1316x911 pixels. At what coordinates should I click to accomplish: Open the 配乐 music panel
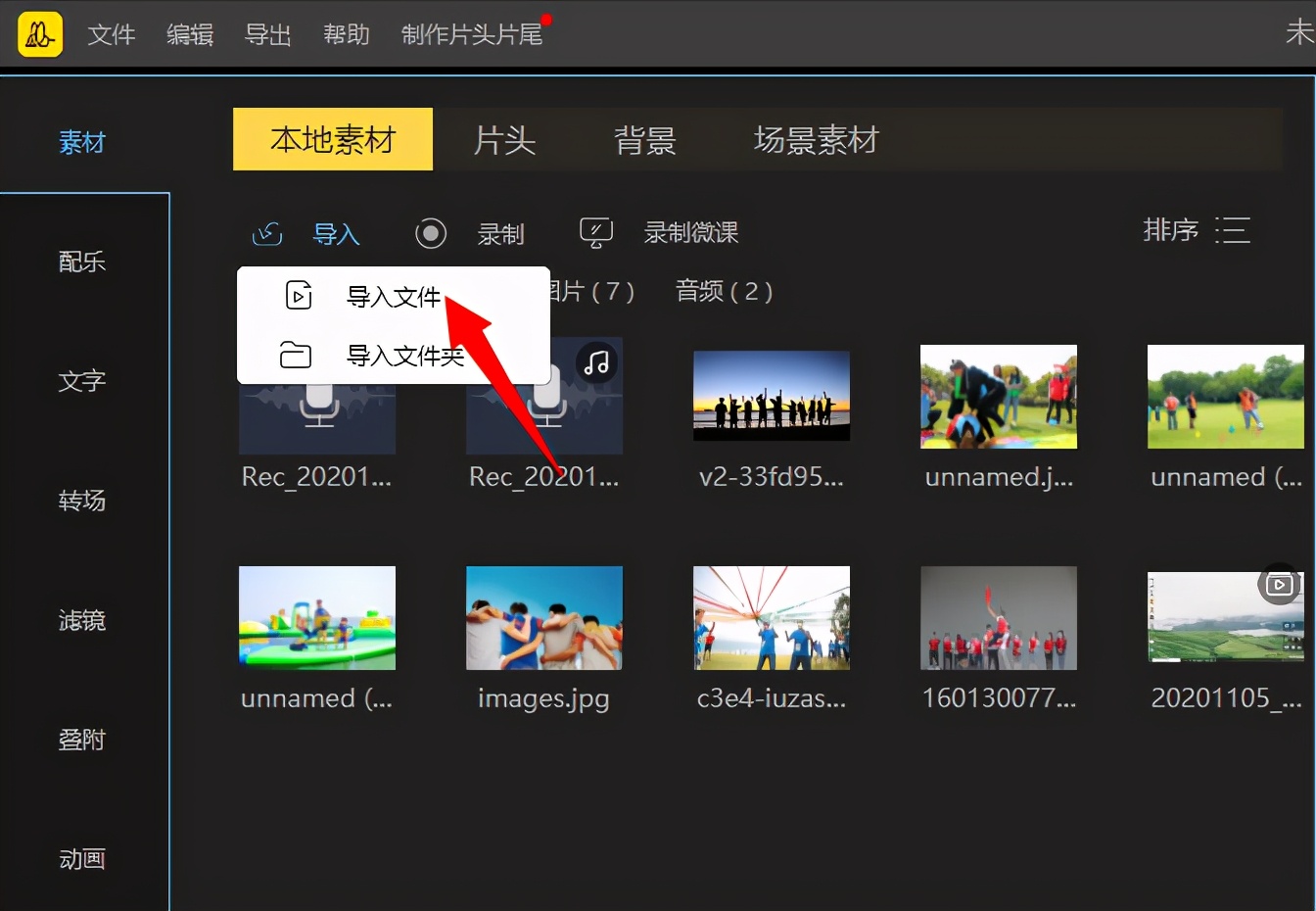tap(82, 262)
